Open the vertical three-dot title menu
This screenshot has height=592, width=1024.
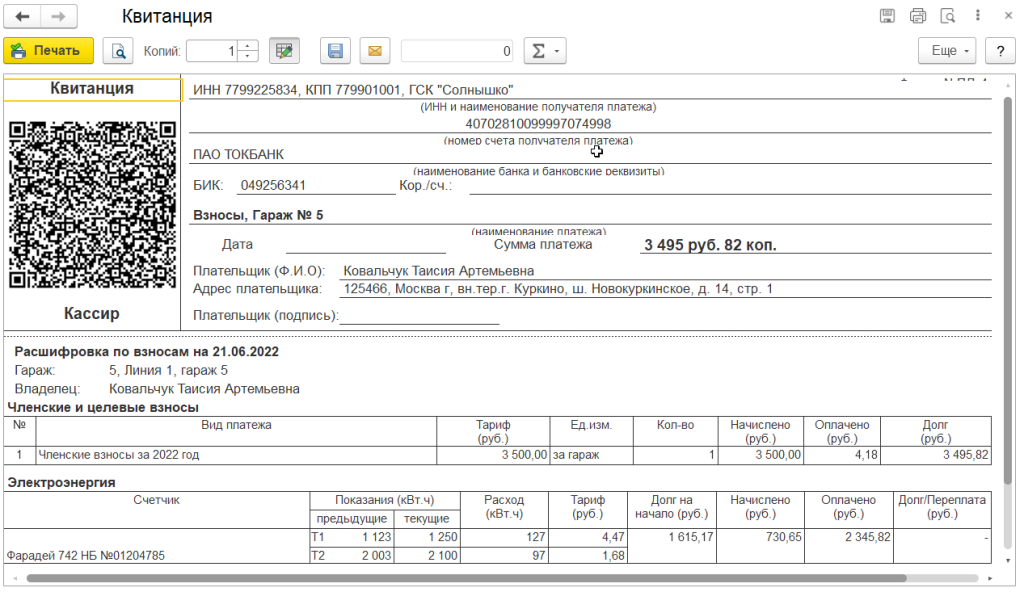tap(978, 16)
